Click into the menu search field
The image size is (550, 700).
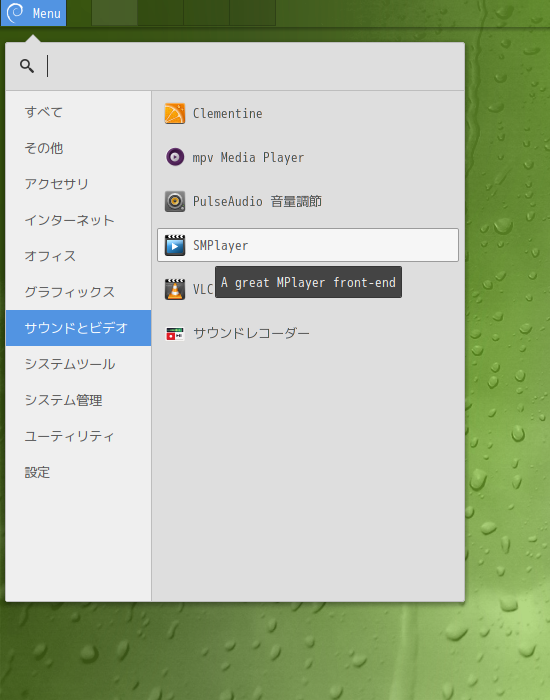click(253, 66)
